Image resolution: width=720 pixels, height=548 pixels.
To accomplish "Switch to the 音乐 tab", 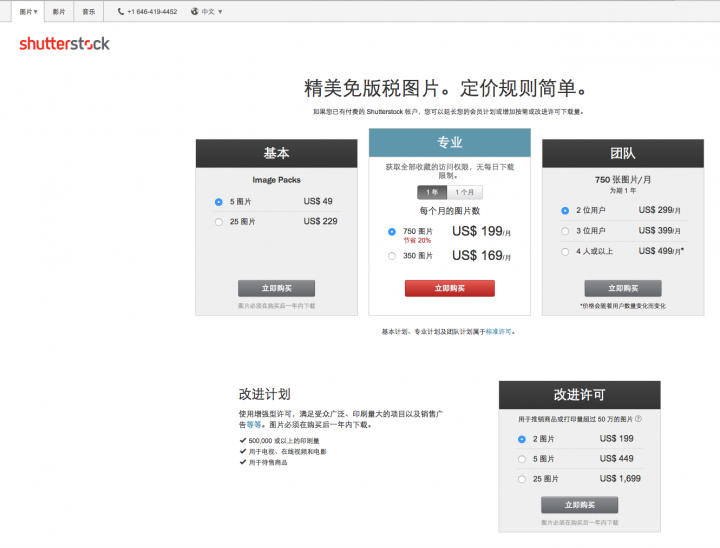I will point(89,11).
